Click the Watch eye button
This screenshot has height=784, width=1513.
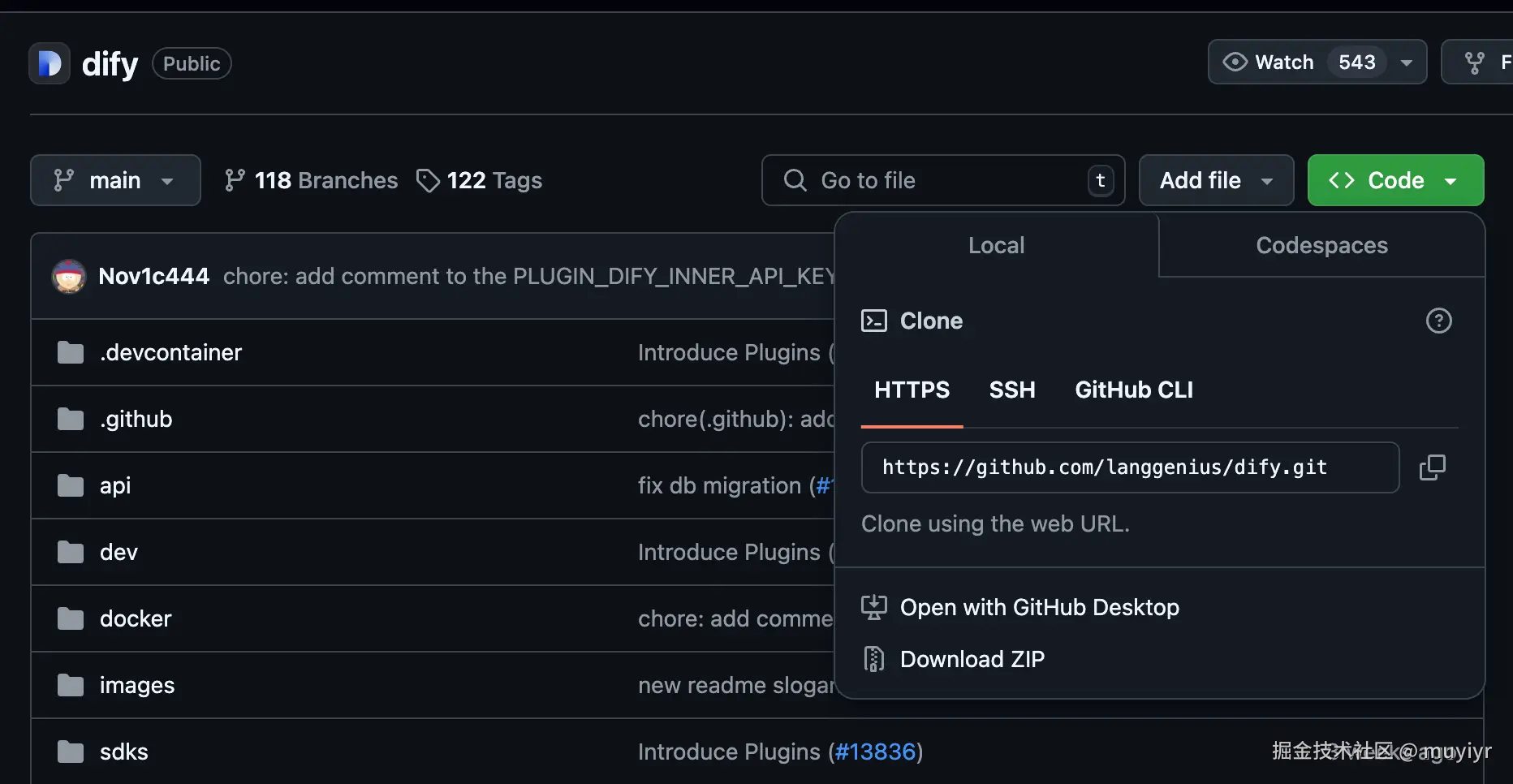pyautogui.click(x=1270, y=62)
